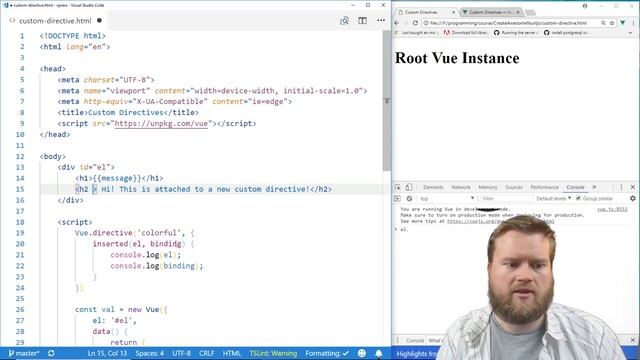
Task: Click the browser address bar
Action: click(510, 23)
